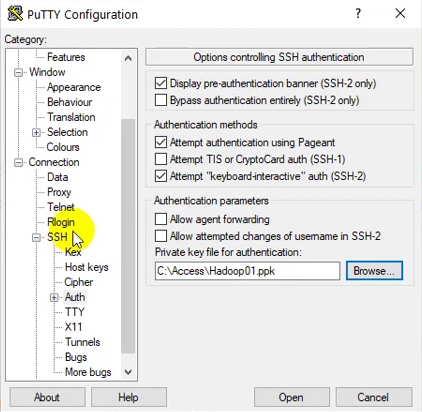The width and height of the screenshot is (422, 412).
Task: Collapse the Window tree node
Action: pos(19,72)
